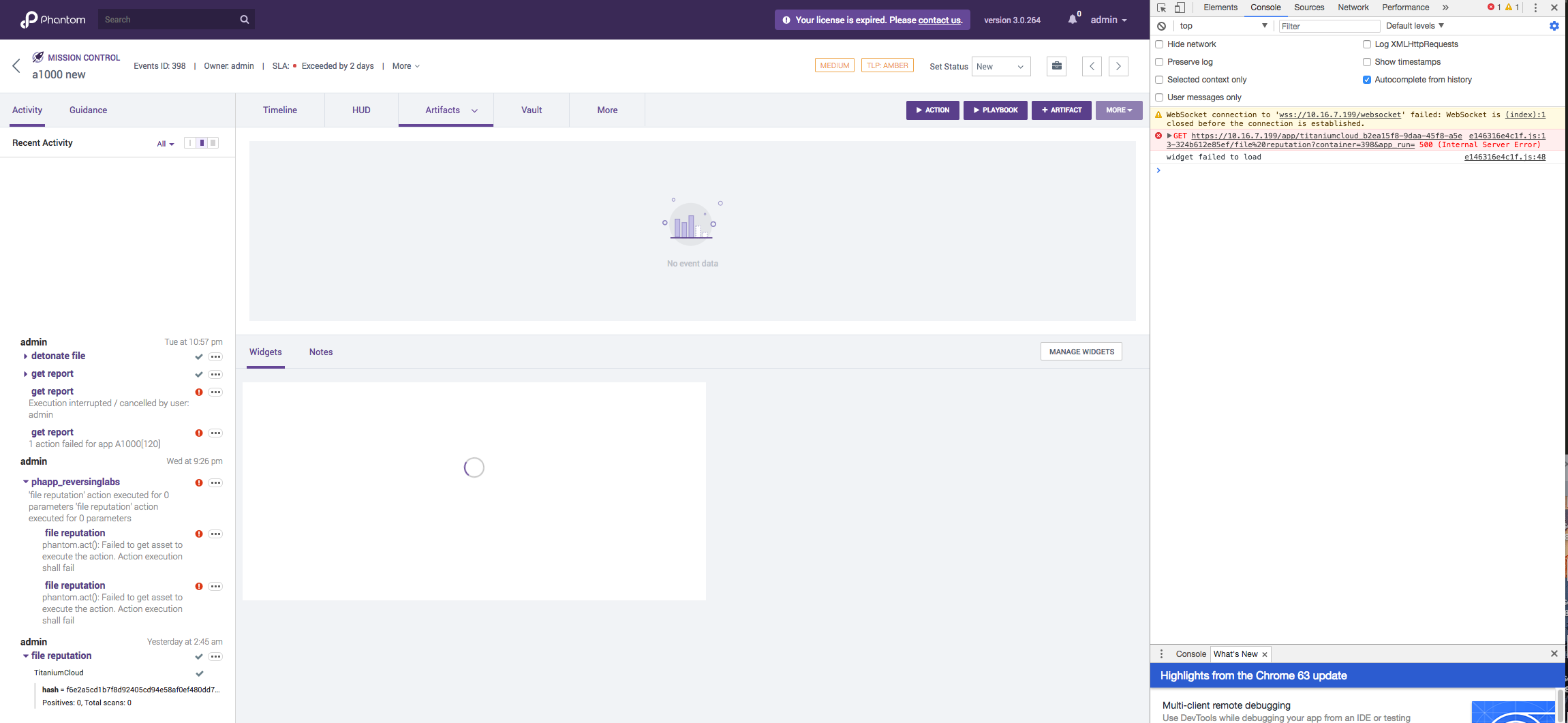Viewport: 1568px width, 723px height.
Task: Clear the console with the ban icon
Action: (1160, 25)
